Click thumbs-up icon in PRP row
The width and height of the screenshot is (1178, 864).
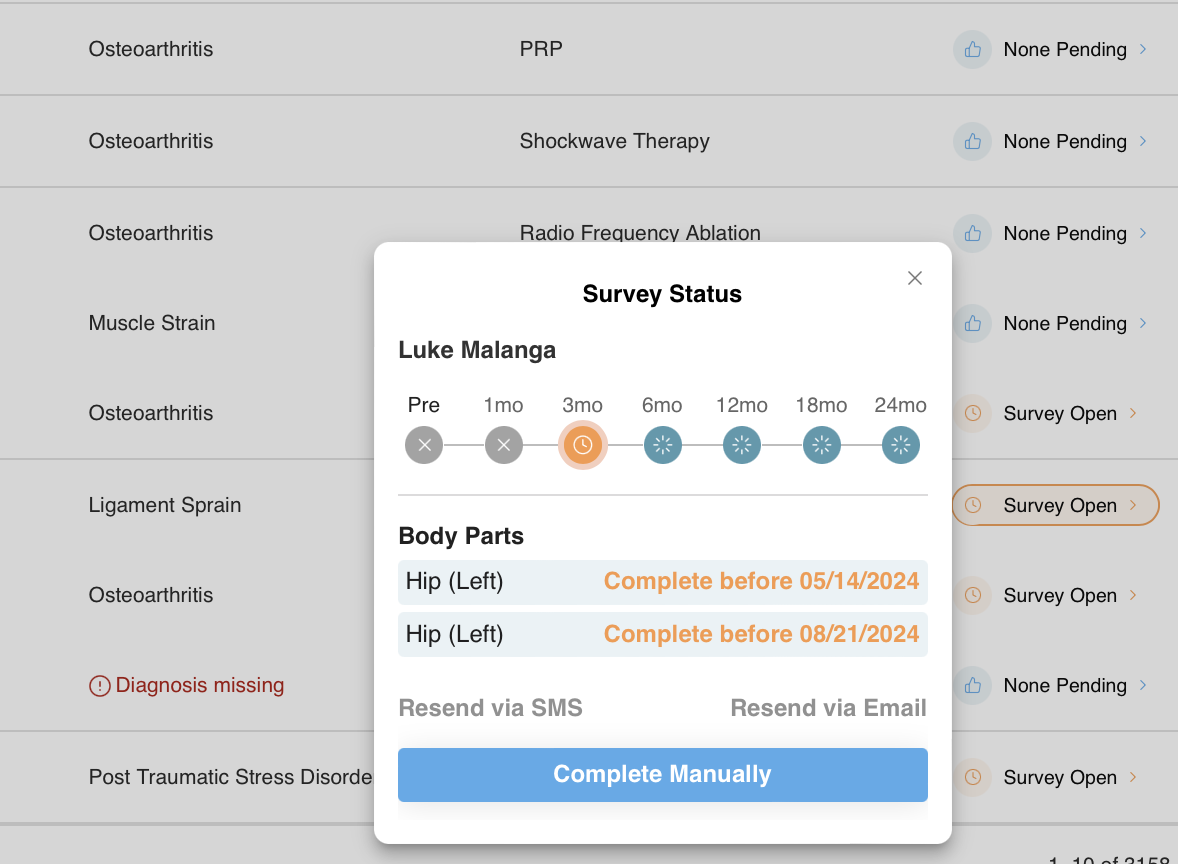[x=972, y=50]
